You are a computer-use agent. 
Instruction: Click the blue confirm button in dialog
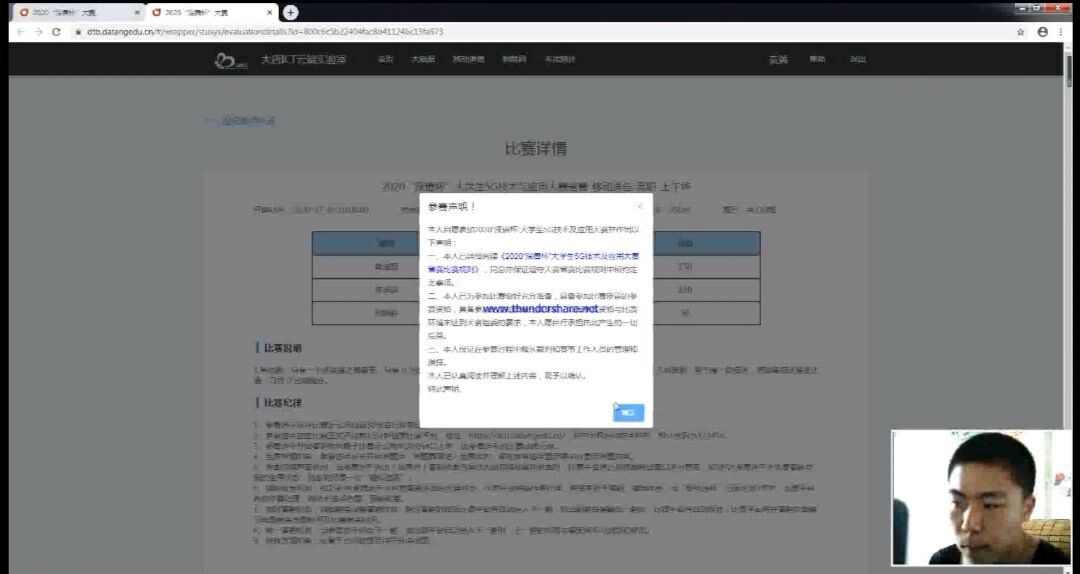[628, 412]
